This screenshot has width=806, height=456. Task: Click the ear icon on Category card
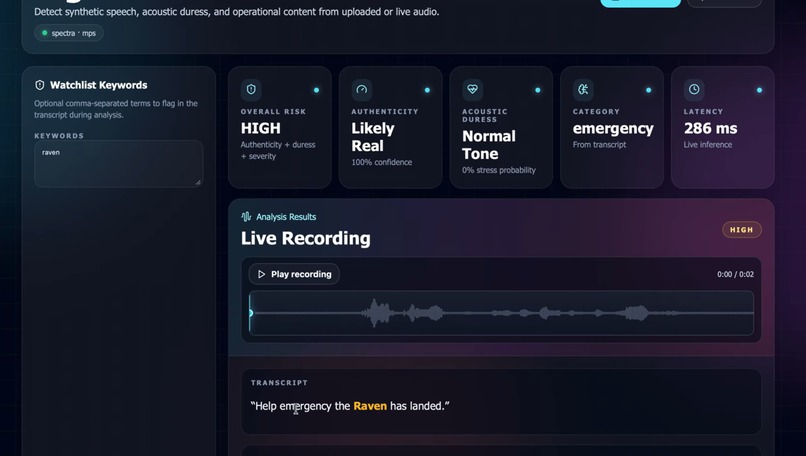point(583,89)
